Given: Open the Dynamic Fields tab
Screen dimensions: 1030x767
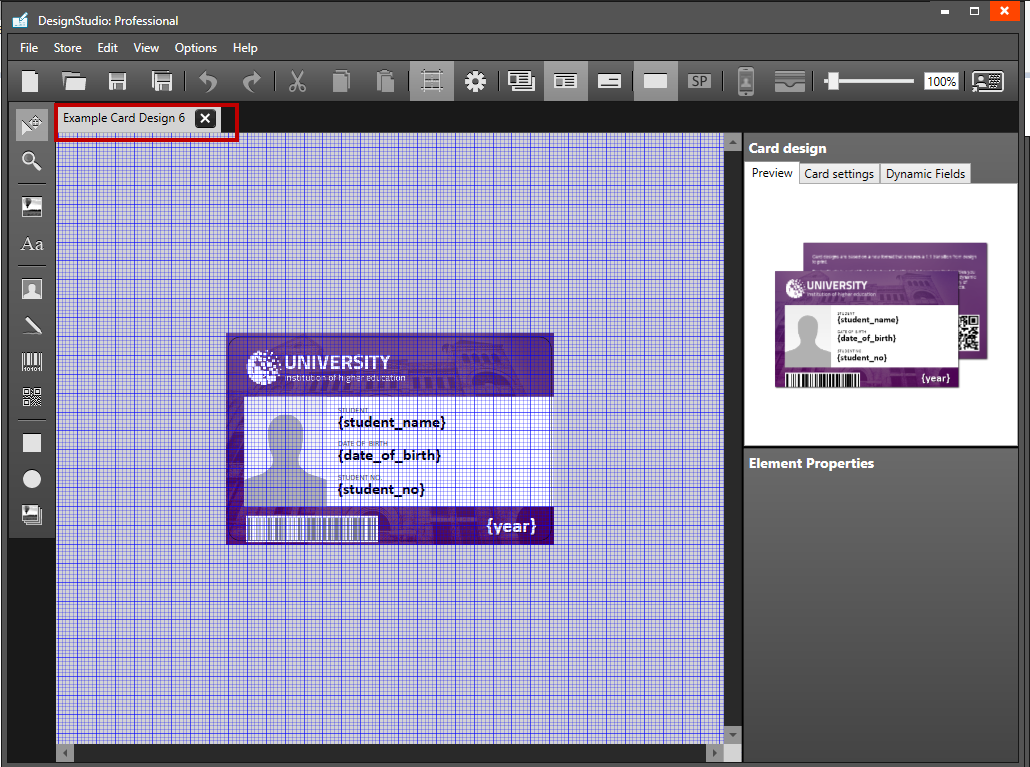Looking at the screenshot, I should 925,173.
